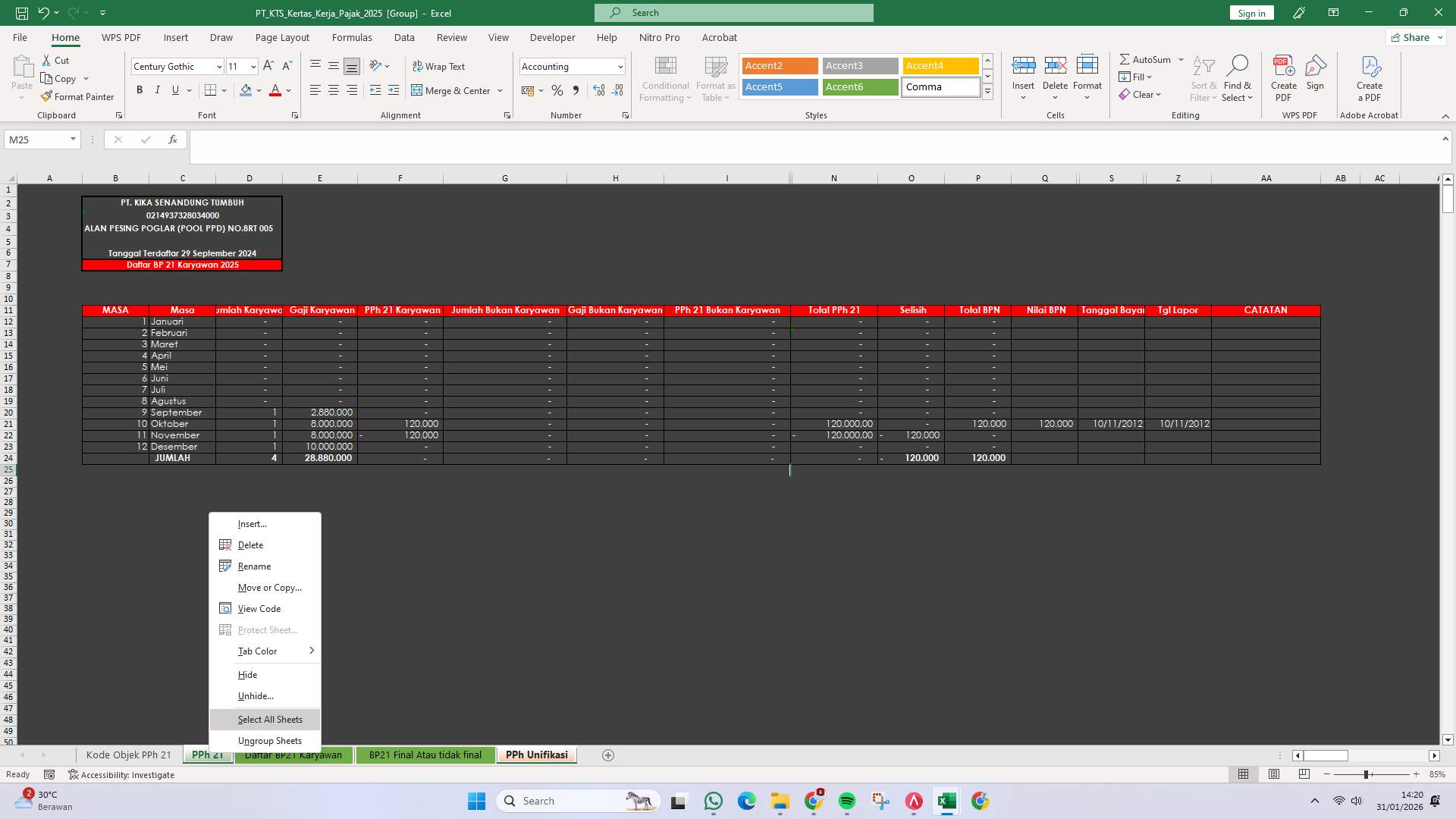Choose Select All Sheets from the menu
This screenshot has height=819, width=1456.
click(x=270, y=719)
